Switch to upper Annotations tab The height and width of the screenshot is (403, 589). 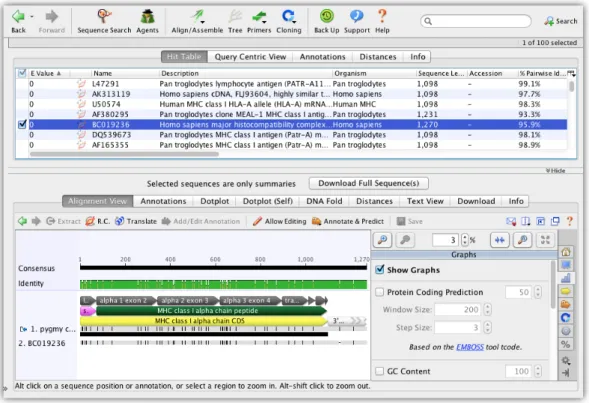click(322, 57)
